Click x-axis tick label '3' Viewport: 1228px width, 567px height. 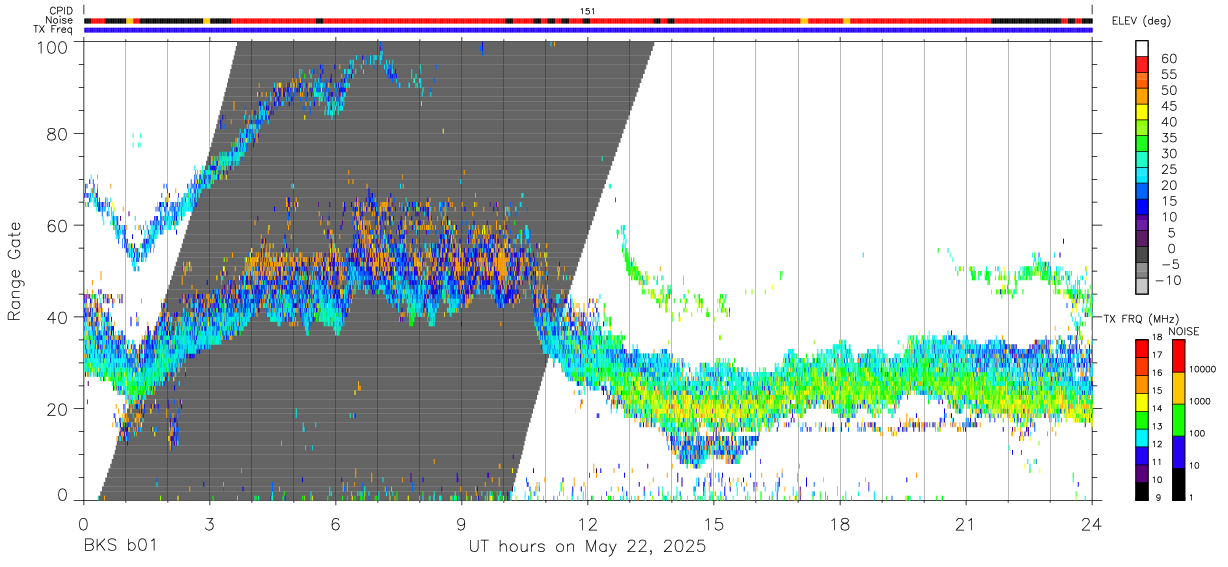click(x=209, y=523)
